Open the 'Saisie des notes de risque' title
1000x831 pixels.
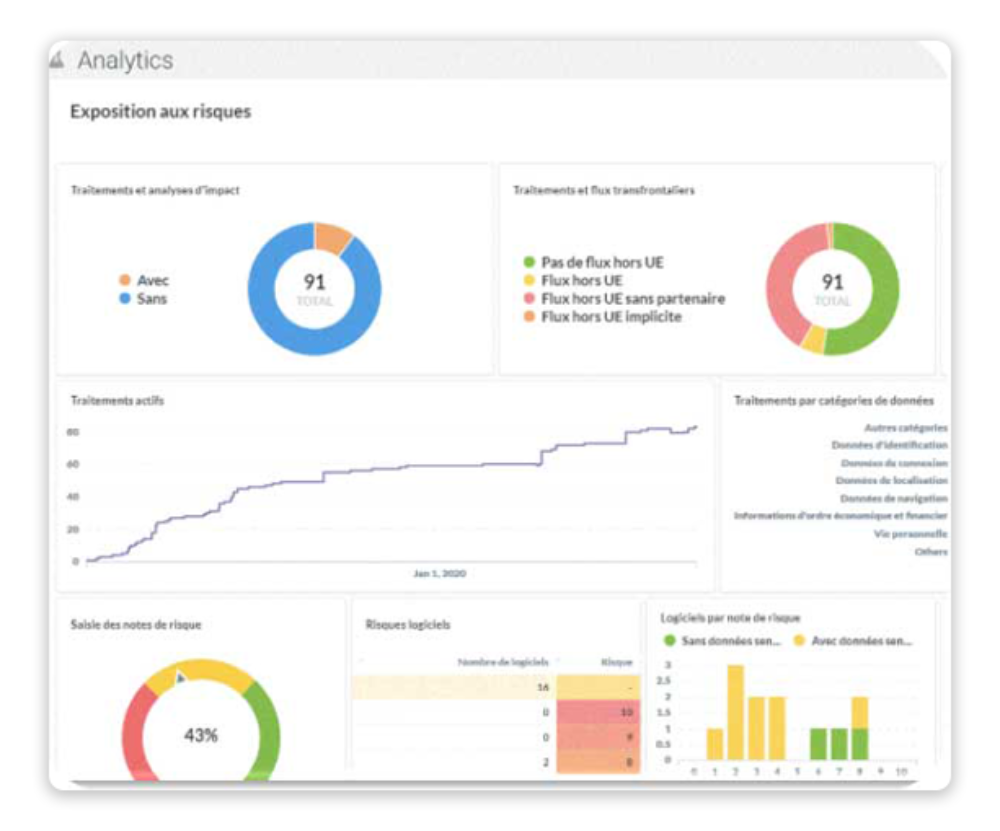pos(136,624)
